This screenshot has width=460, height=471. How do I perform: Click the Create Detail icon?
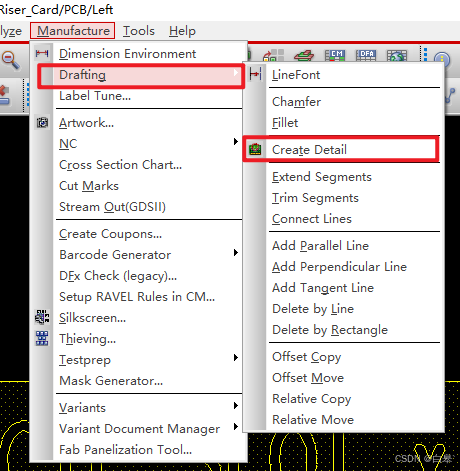click(x=255, y=149)
